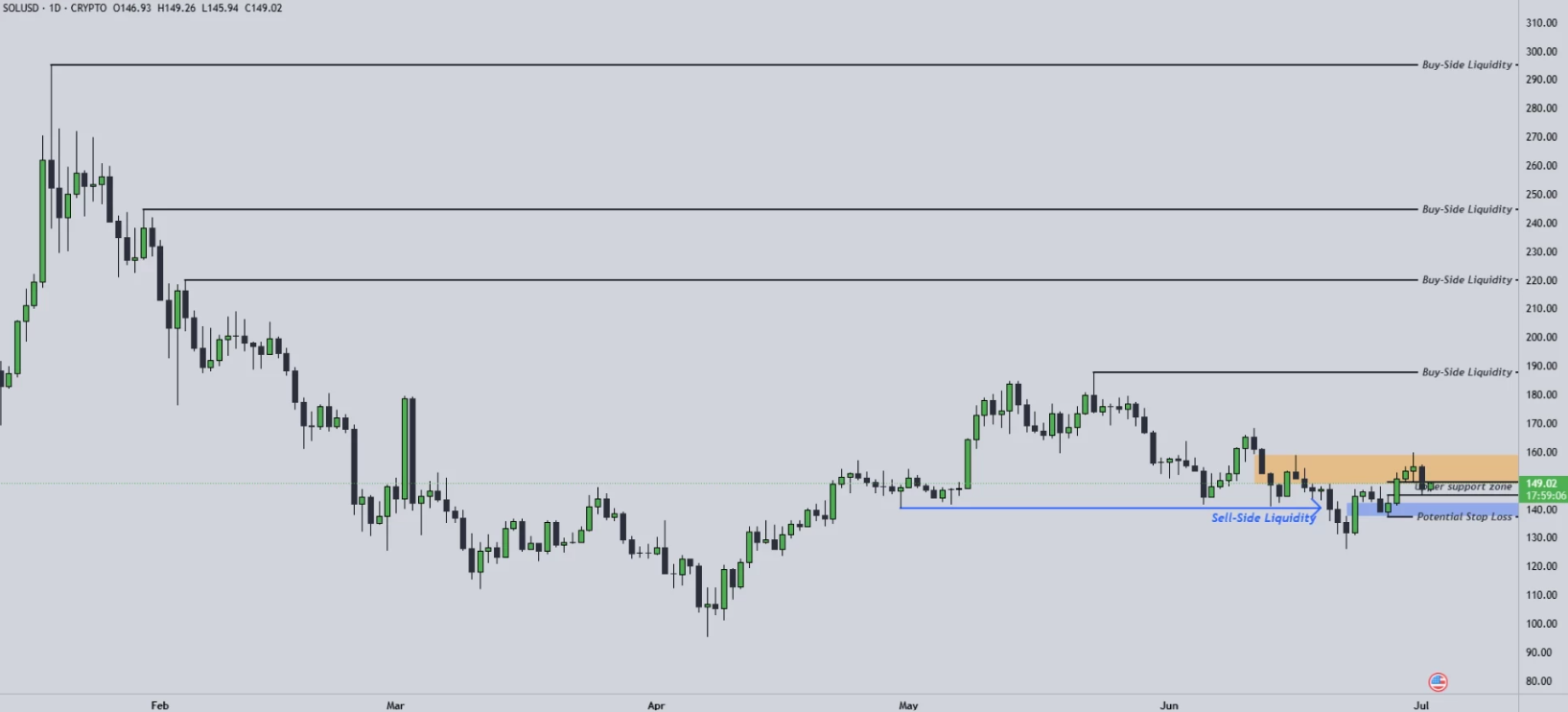The image size is (1568, 712).
Task: Click the Sell-Side Liquidity text label
Action: pyautogui.click(x=1263, y=518)
